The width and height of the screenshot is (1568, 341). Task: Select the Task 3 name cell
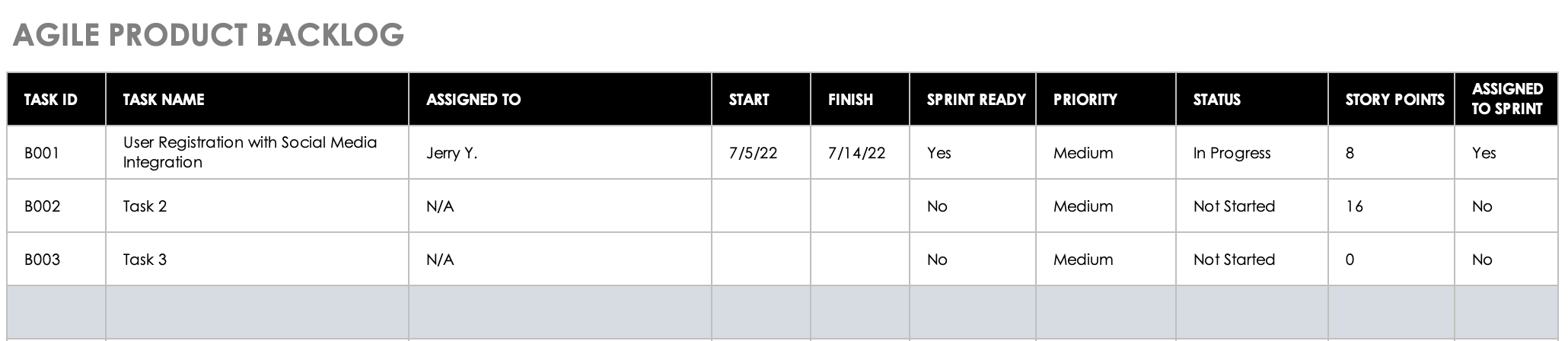click(x=145, y=260)
